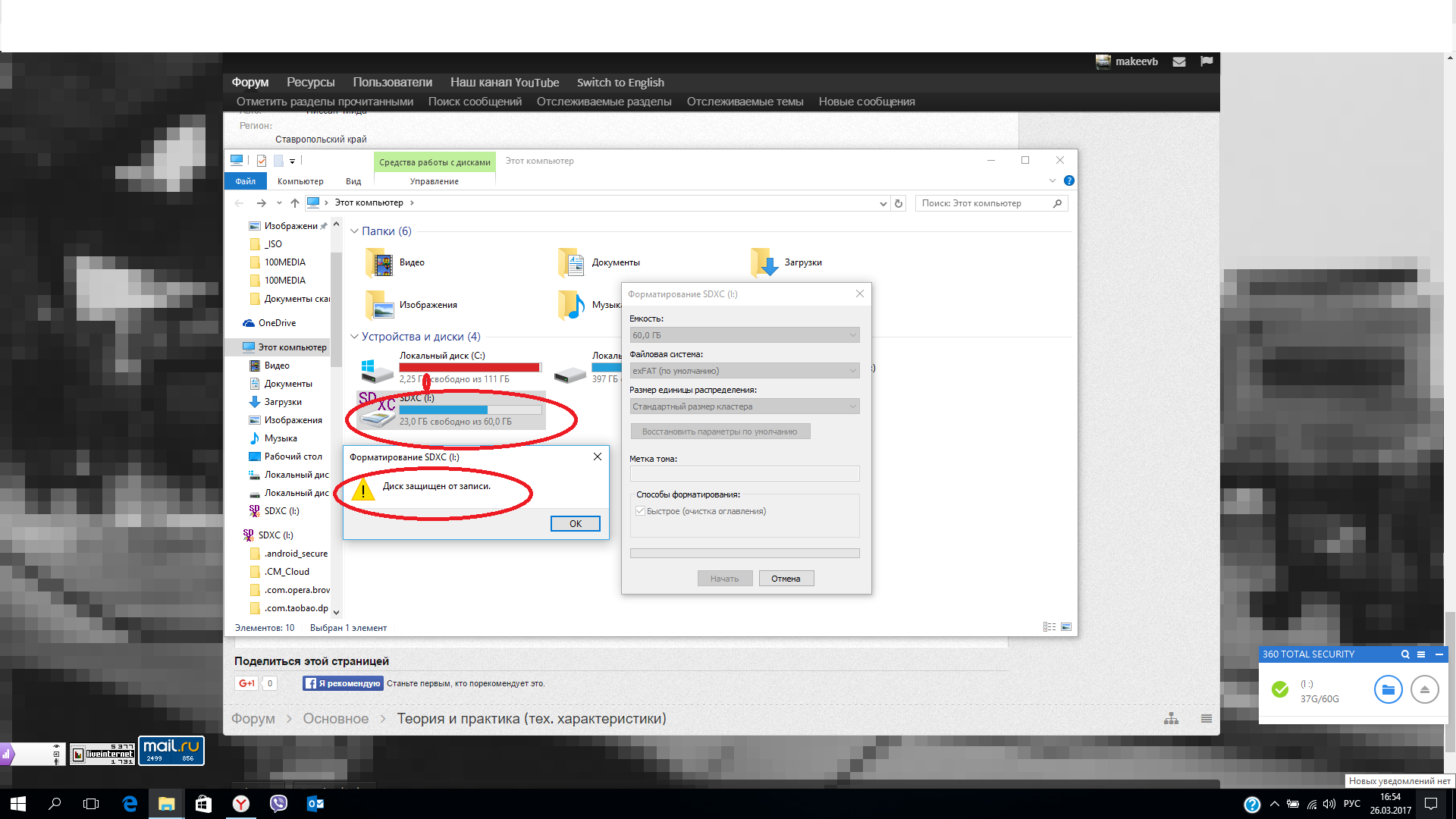This screenshot has height=819, width=1456.
Task: Launch Yandex Browser from the taskbar
Action: (241, 804)
